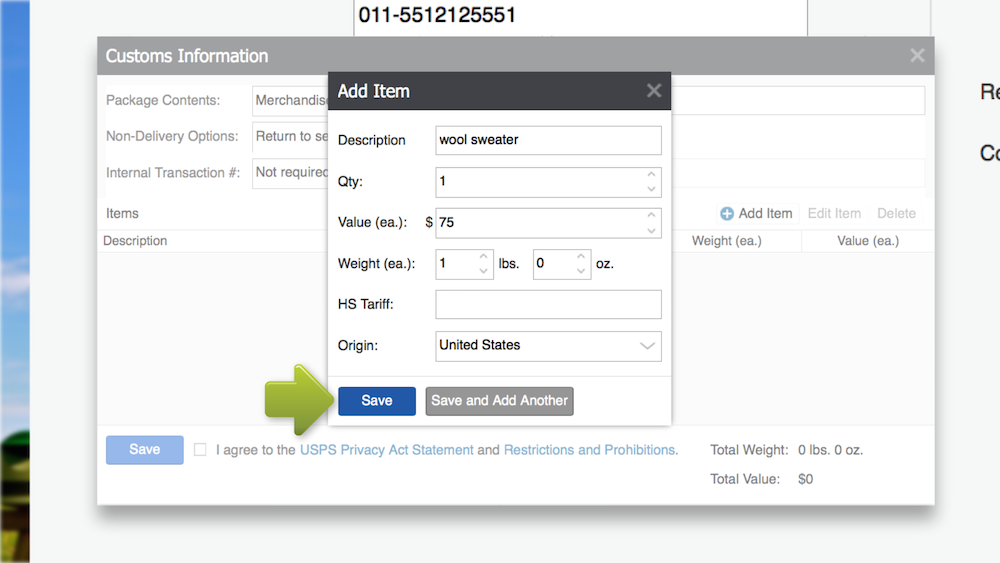
Task: Check the USPS Privacy Act agreement box
Action: click(x=200, y=450)
